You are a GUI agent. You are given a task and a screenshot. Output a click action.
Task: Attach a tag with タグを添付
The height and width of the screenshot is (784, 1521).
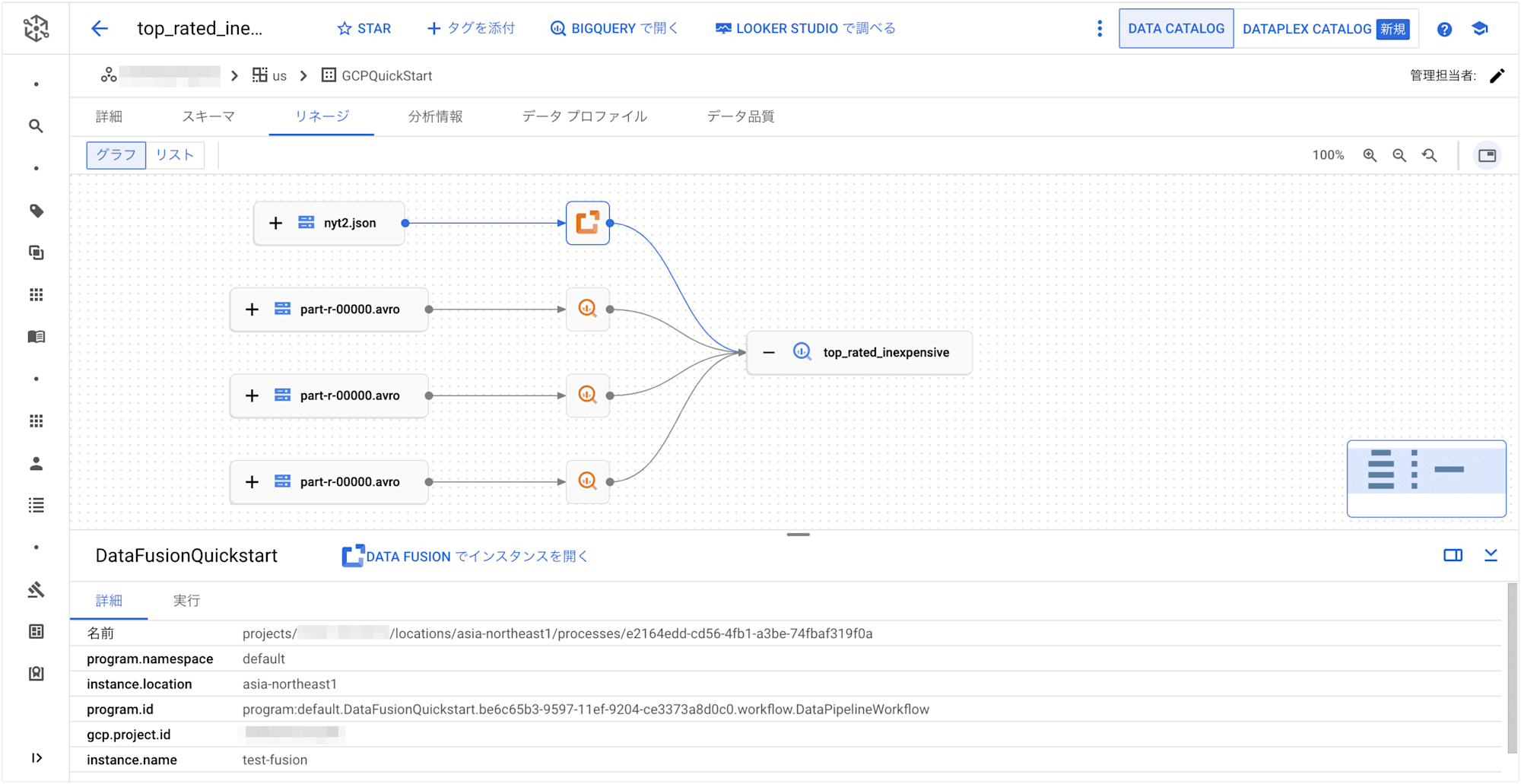pyautogui.click(x=471, y=29)
